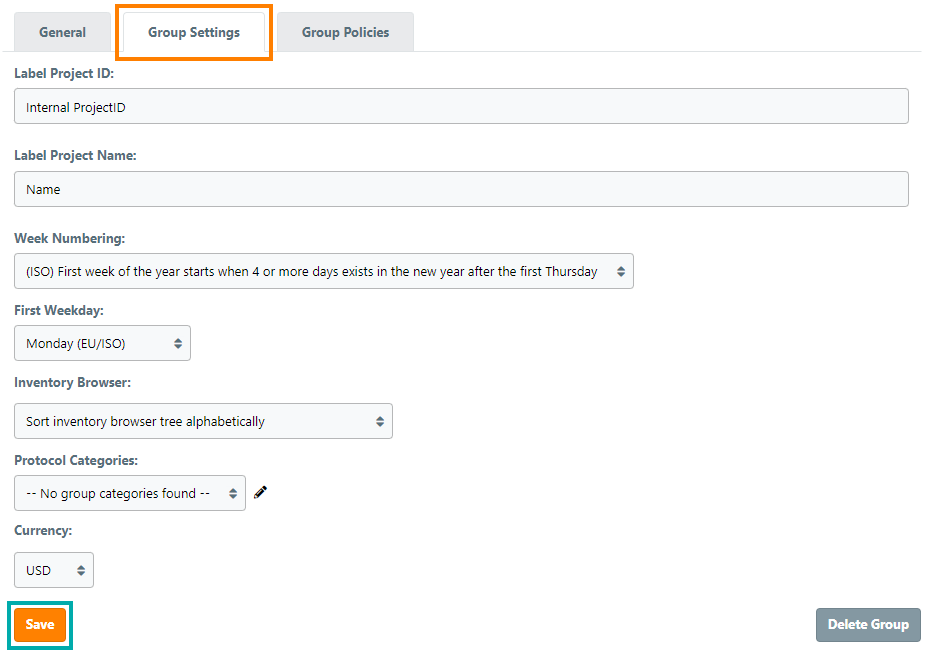
Task: Select the Group Settings tab
Action: [194, 32]
